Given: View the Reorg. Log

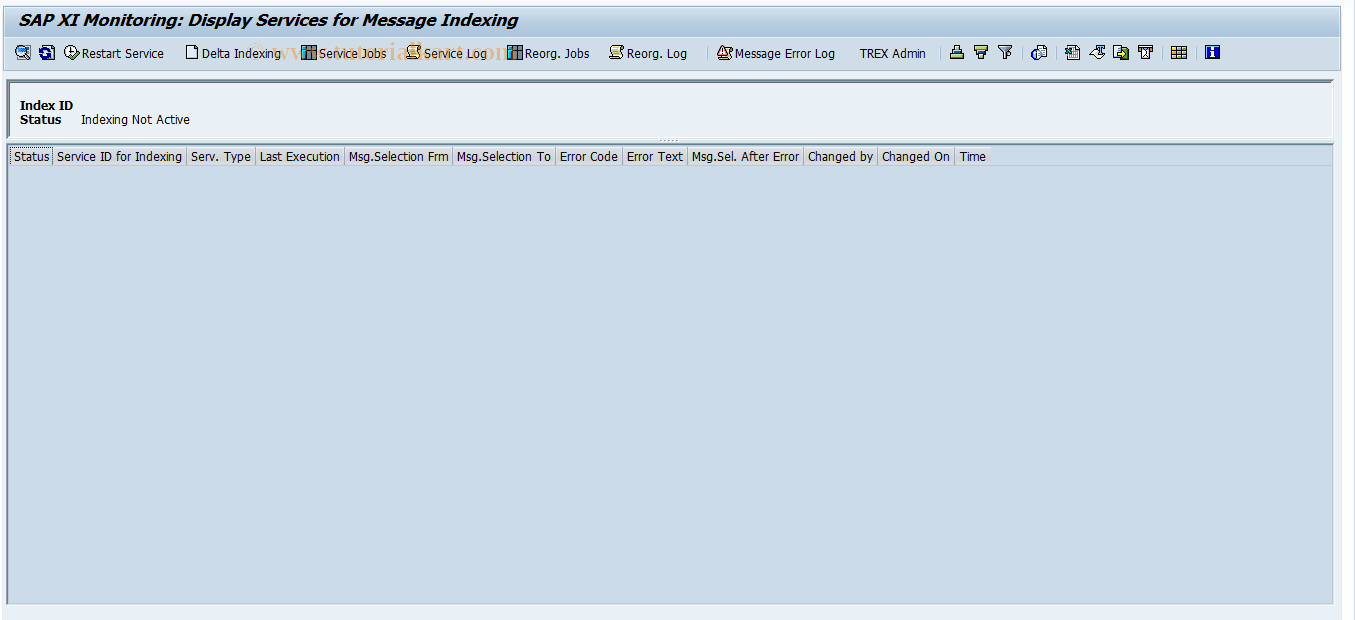Looking at the screenshot, I should (648, 53).
